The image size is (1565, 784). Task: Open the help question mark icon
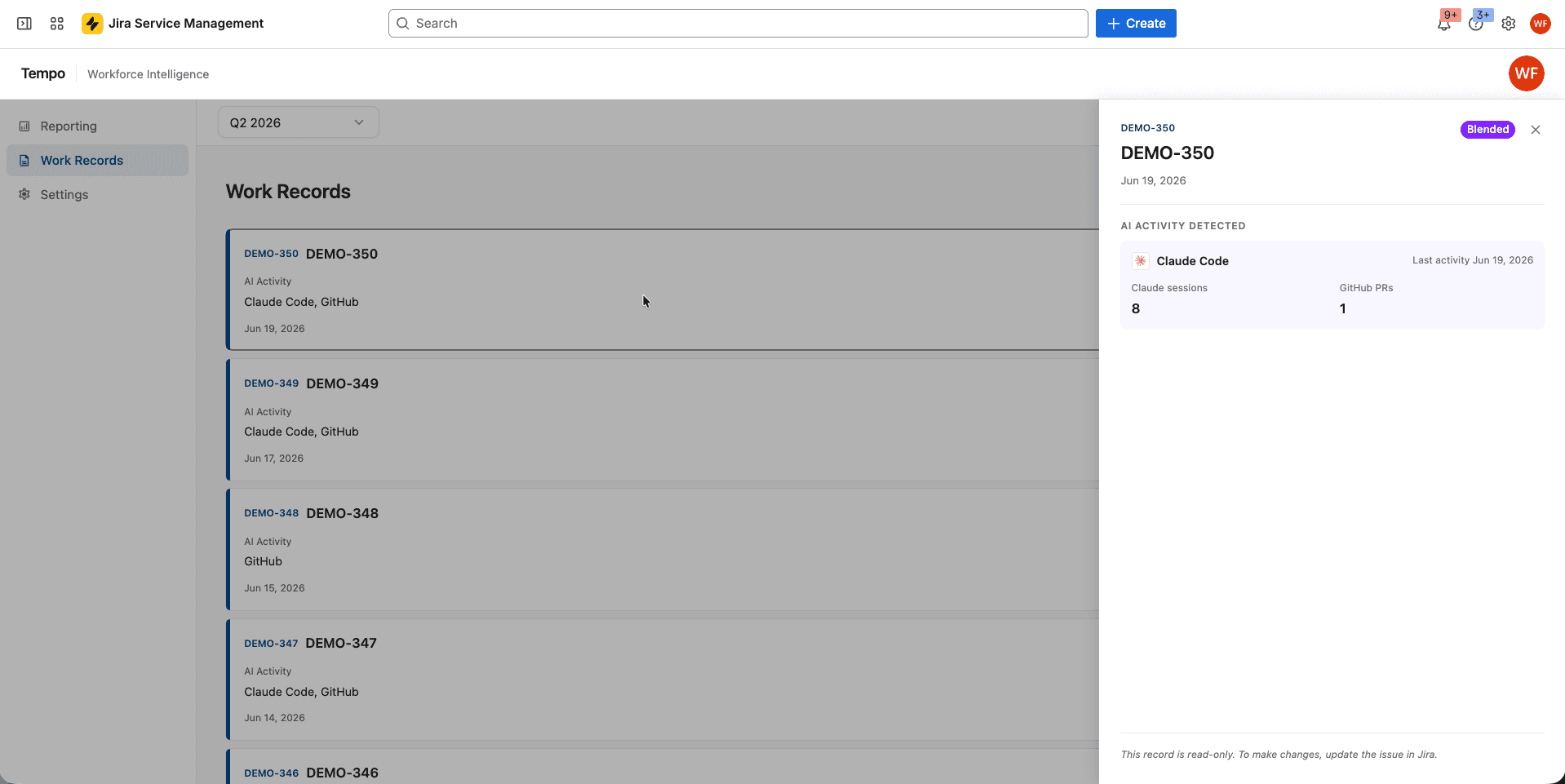tap(1476, 24)
